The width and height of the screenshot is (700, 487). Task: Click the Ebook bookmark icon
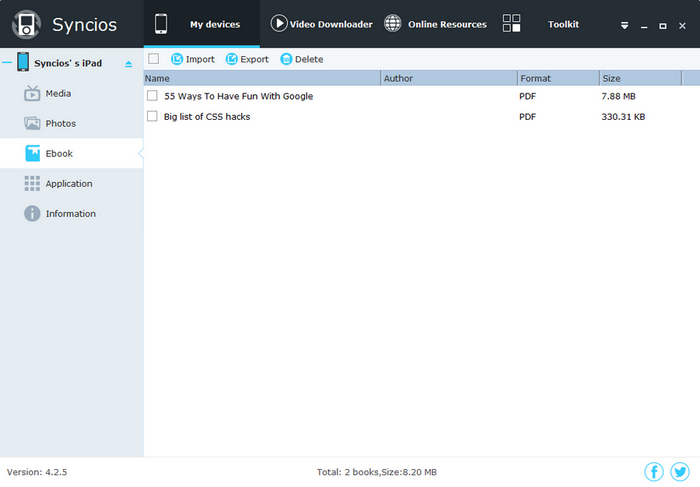(32, 153)
